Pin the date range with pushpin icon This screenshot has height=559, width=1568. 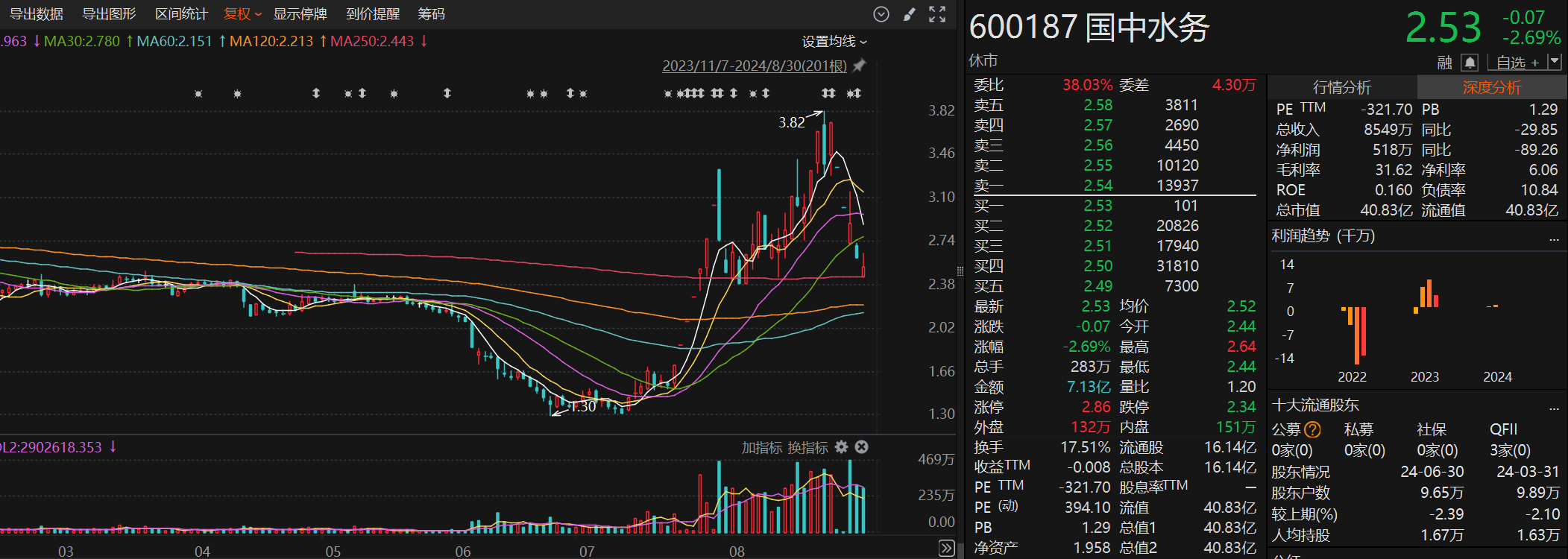[x=860, y=66]
